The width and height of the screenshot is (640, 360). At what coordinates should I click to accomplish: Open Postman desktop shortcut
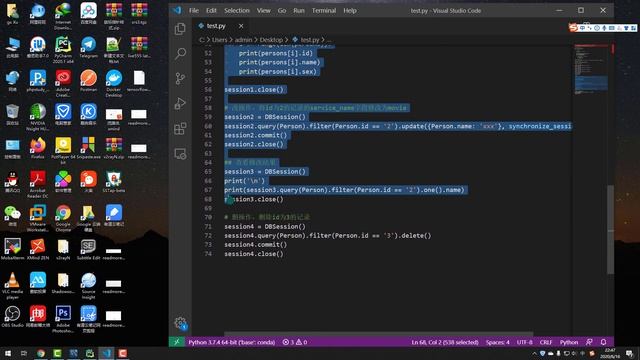pyautogui.click(x=88, y=81)
